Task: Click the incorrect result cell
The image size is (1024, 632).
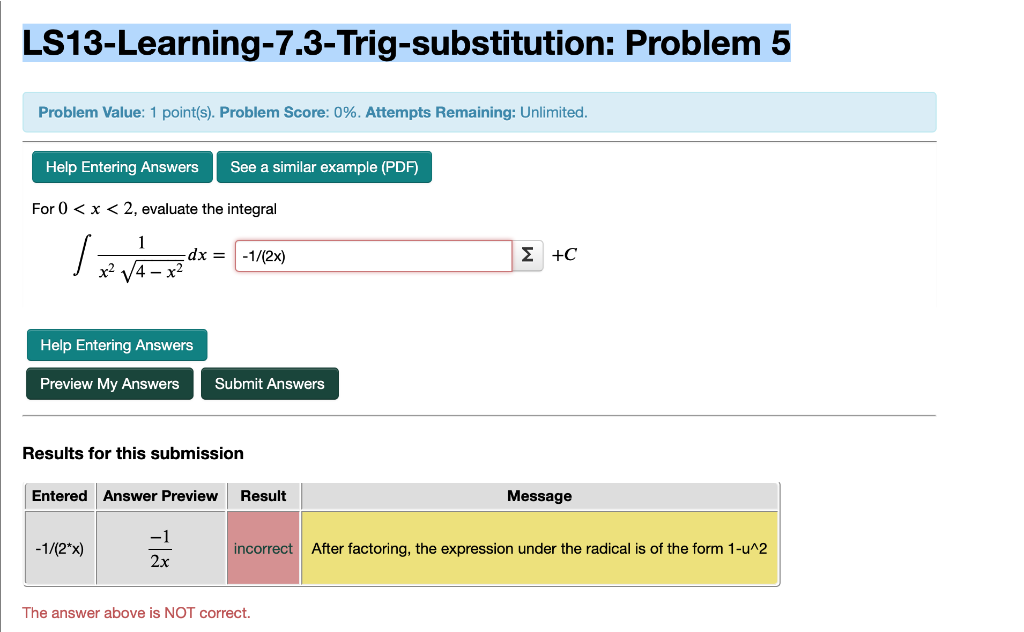Action: pyautogui.click(x=263, y=548)
